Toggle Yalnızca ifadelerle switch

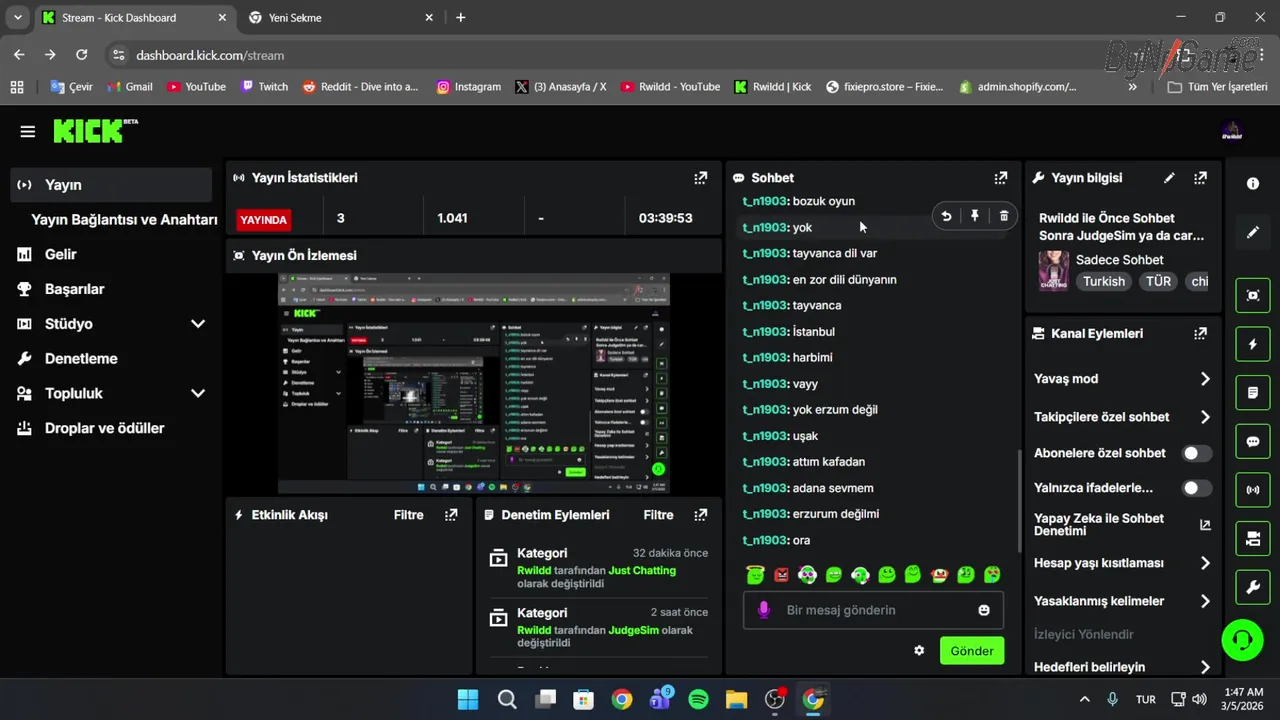pos(1197,488)
